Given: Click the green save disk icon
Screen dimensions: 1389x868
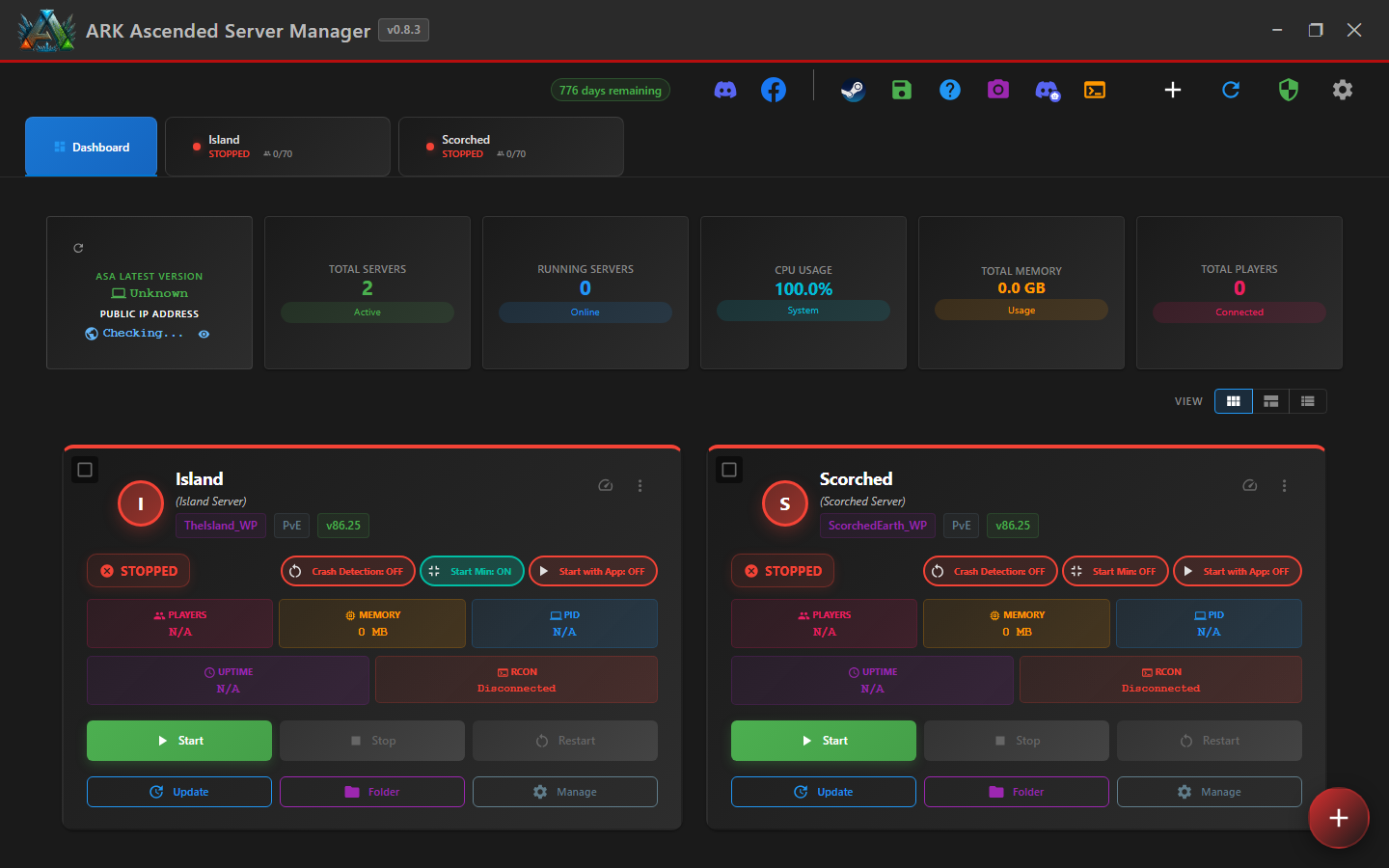Looking at the screenshot, I should click(902, 90).
